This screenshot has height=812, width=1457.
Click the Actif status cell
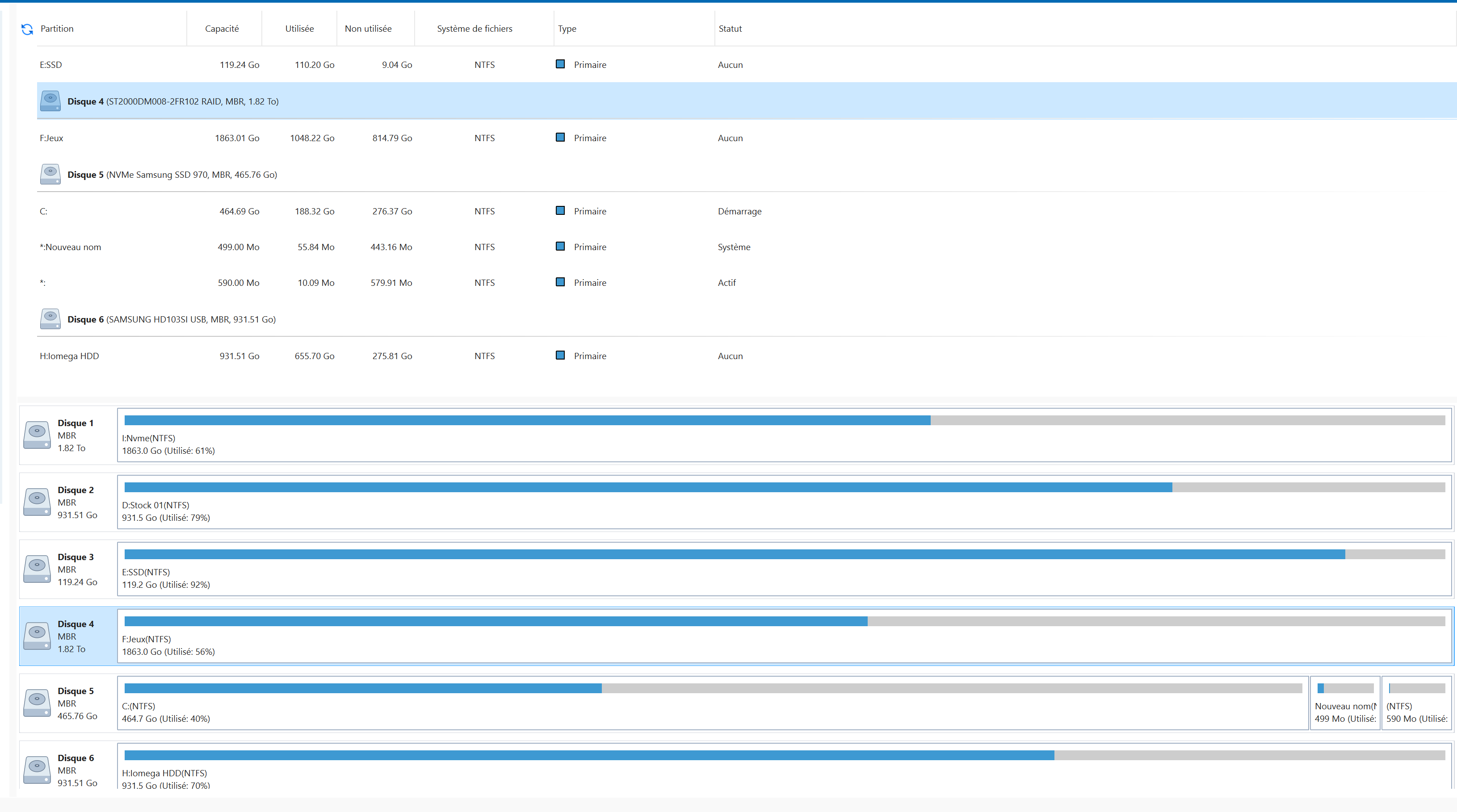click(726, 283)
